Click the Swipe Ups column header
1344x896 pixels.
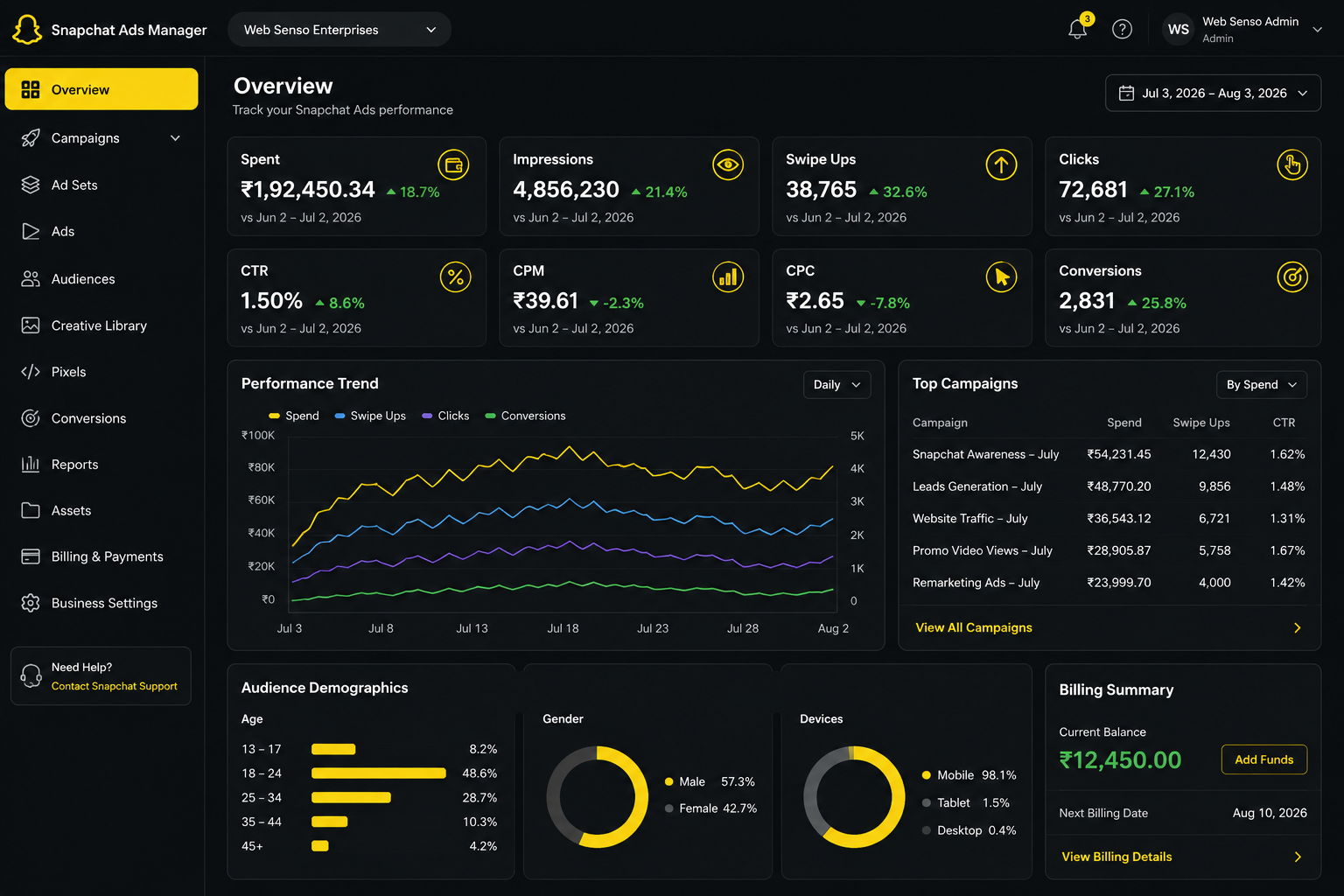click(1201, 423)
